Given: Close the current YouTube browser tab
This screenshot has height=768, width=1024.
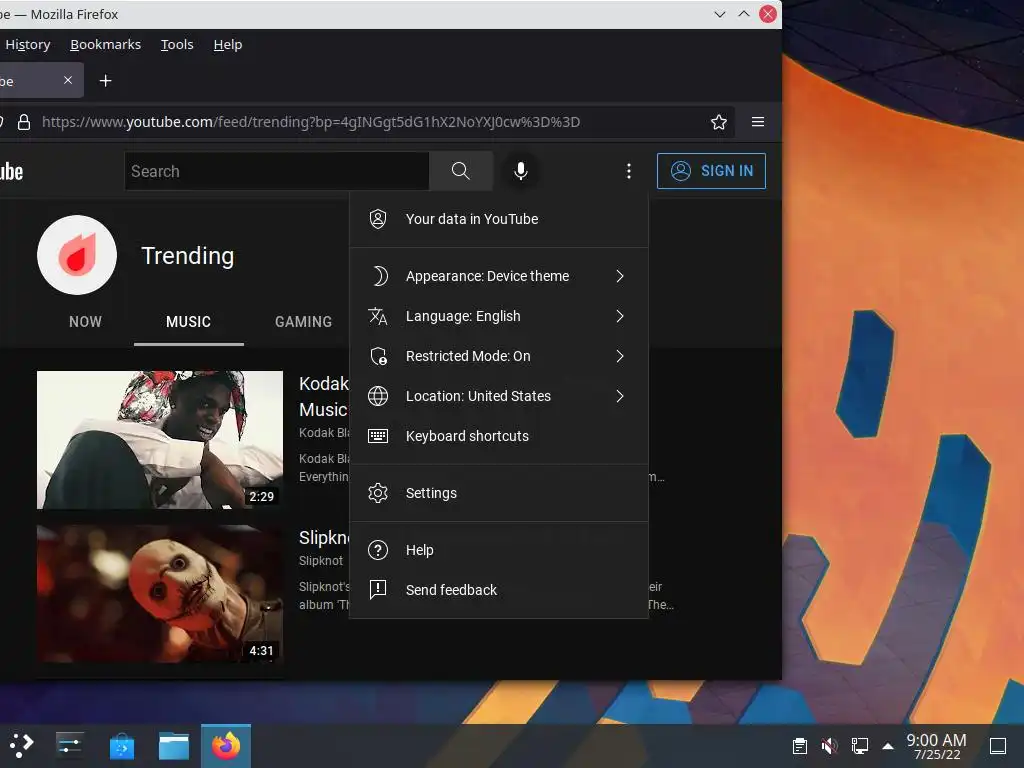Looking at the screenshot, I should click(68, 80).
